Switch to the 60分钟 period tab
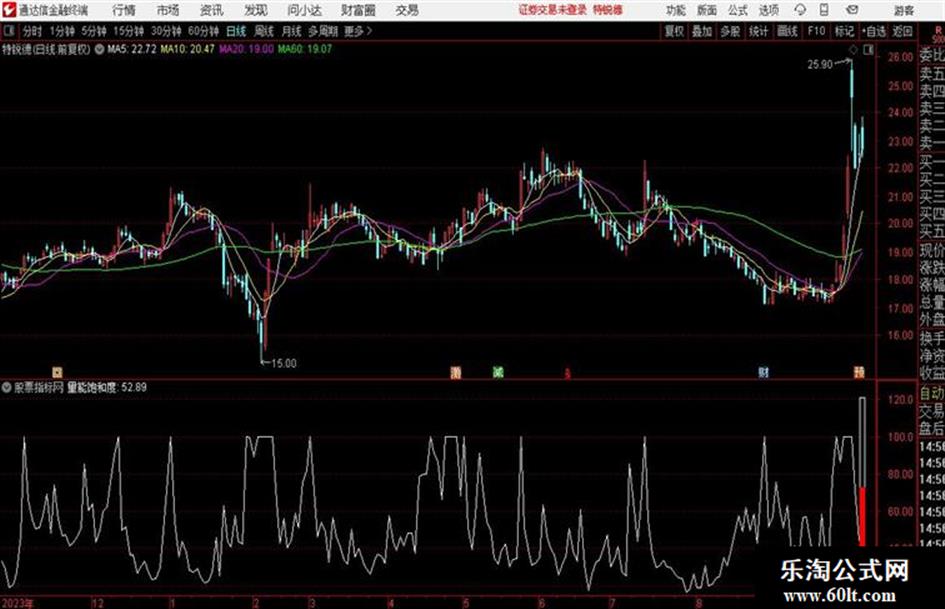Screen dimensions: 945x609 (203, 31)
